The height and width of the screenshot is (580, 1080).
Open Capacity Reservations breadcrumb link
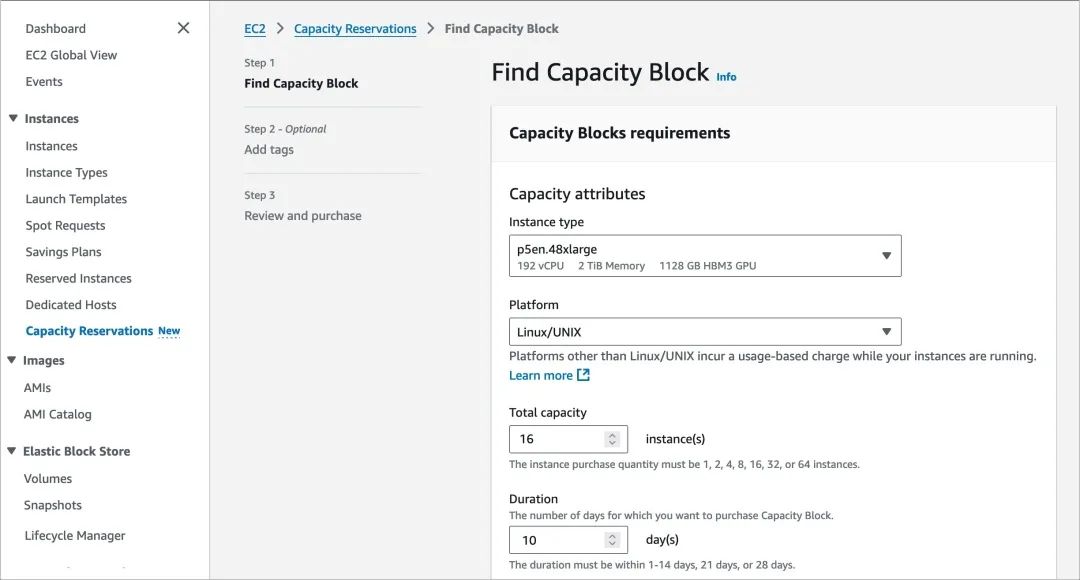tap(355, 29)
